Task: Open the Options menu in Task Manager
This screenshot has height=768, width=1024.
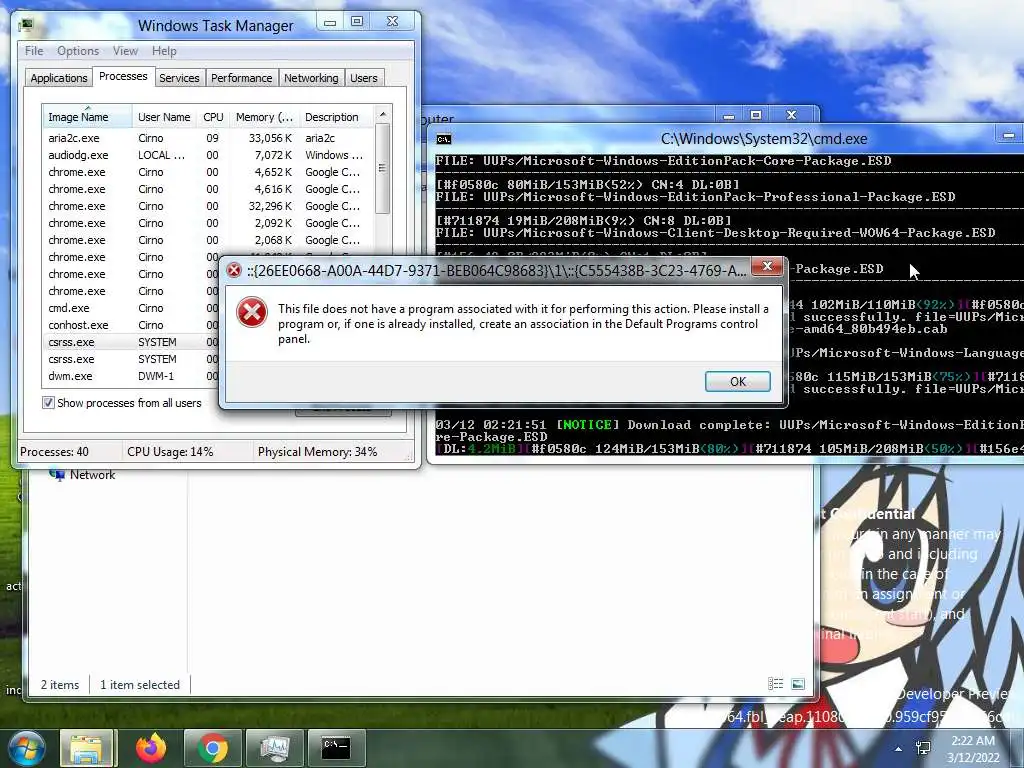Action: [x=78, y=51]
